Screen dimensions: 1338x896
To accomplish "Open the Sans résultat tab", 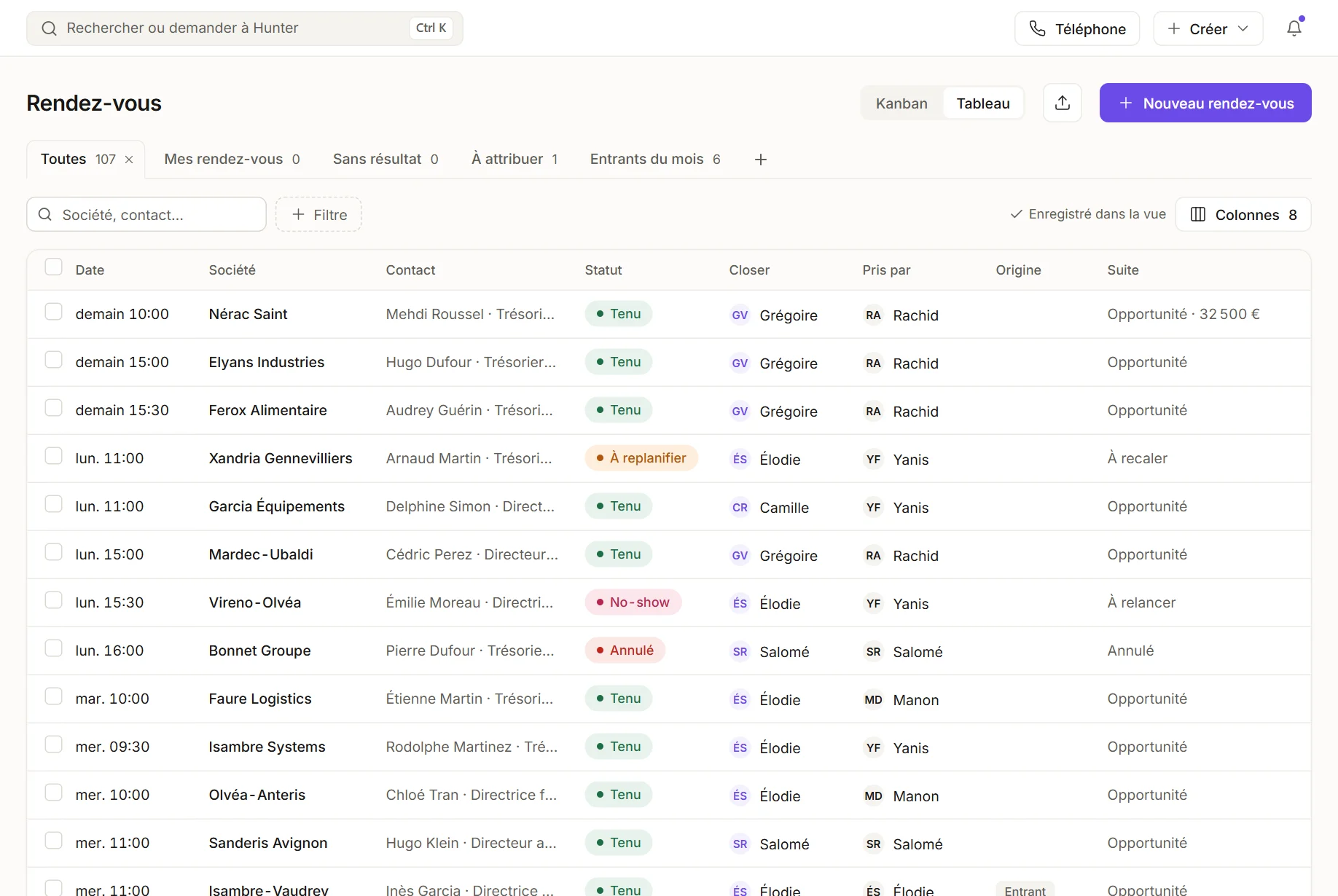I will coord(386,159).
